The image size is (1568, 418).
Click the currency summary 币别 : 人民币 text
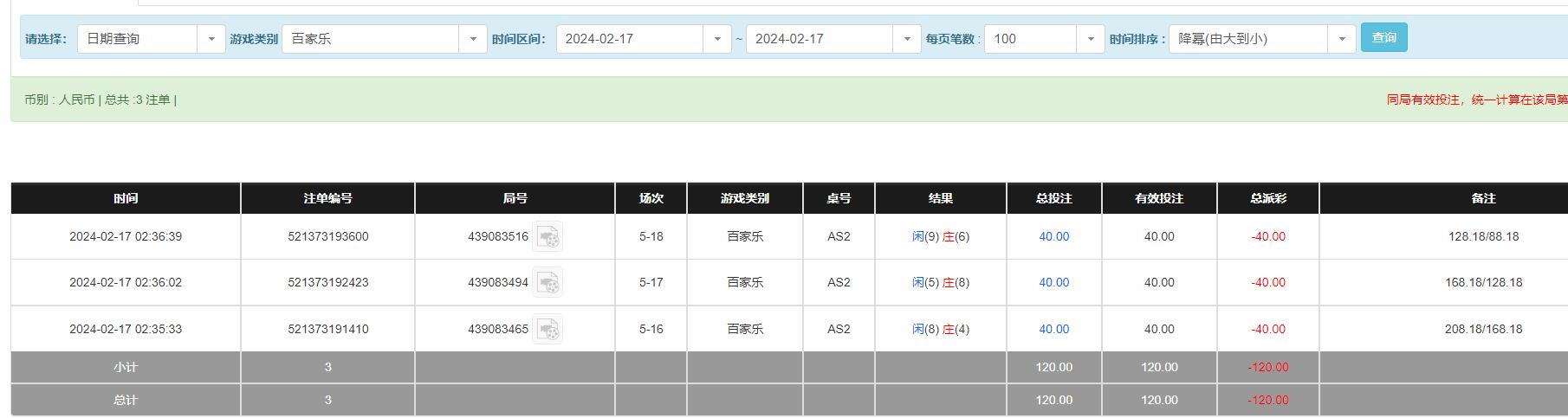(x=60, y=100)
